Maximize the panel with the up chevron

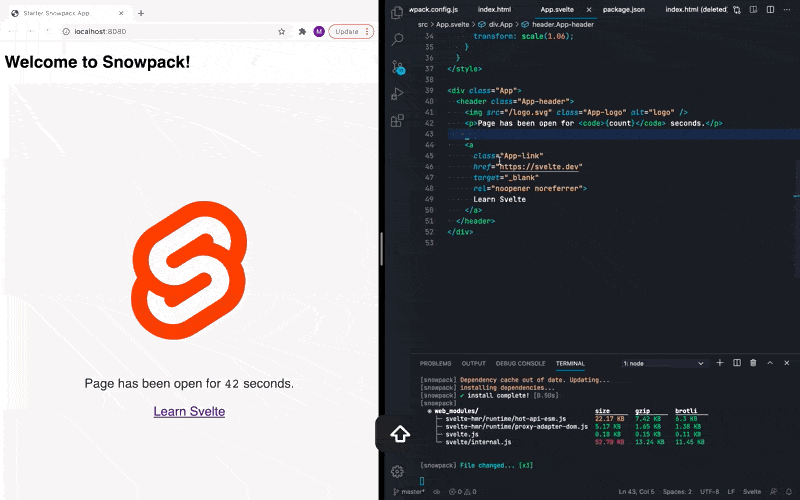pyautogui.click(x=768, y=363)
